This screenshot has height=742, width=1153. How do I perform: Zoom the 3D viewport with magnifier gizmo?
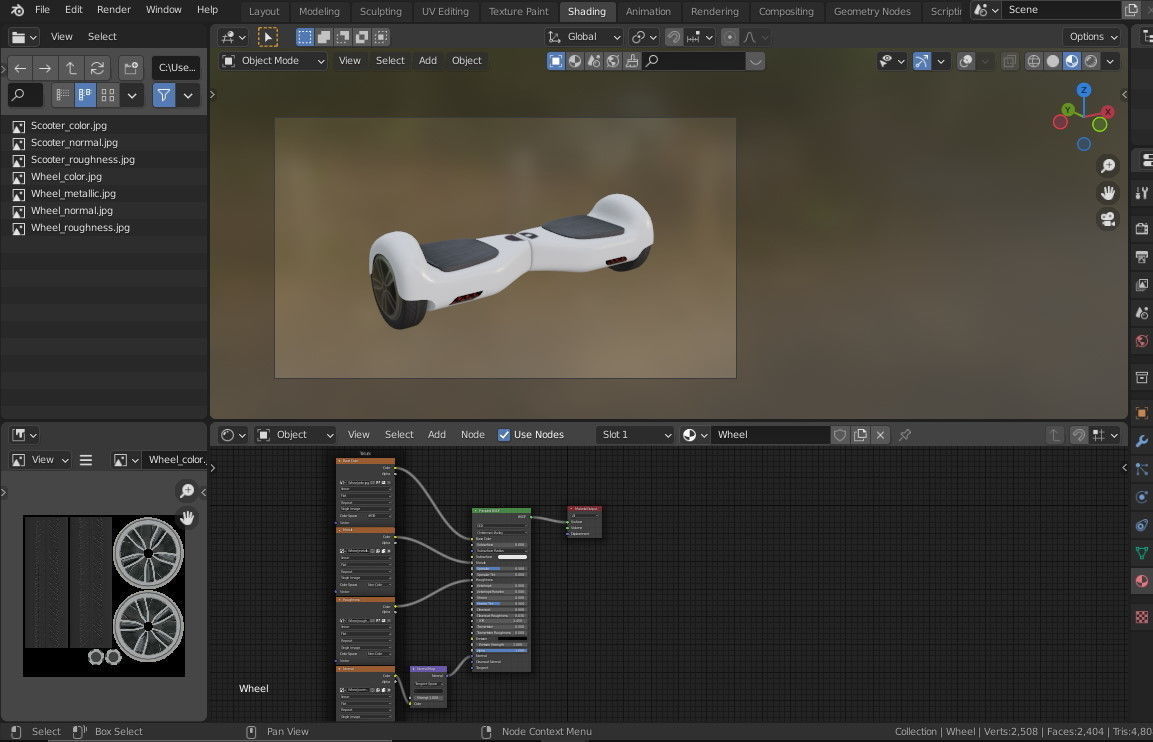[x=1107, y=166]
